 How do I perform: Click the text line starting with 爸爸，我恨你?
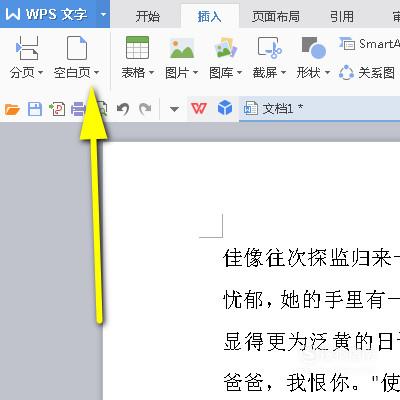pyautogui.click(x=311, y=383)
